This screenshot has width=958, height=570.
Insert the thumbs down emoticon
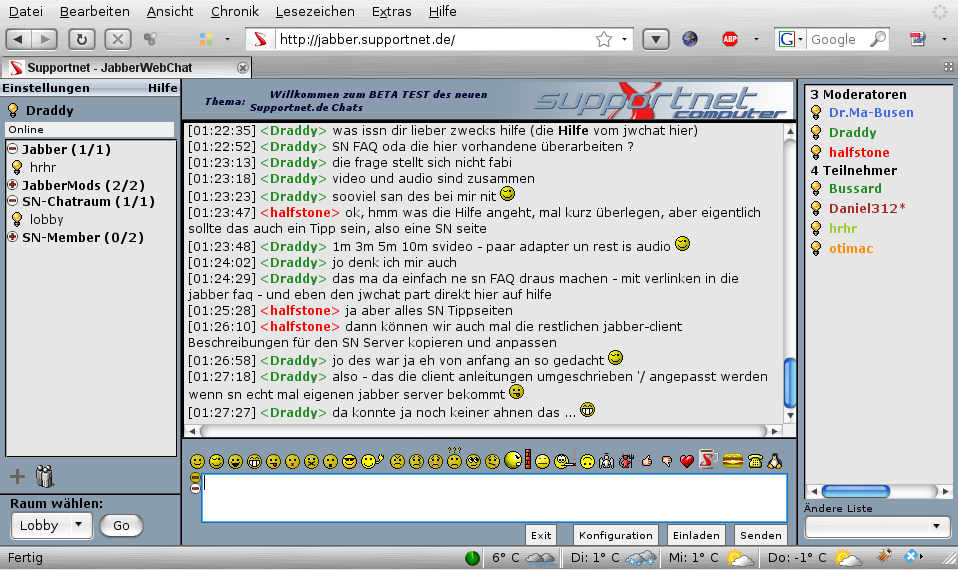[667, 461]
